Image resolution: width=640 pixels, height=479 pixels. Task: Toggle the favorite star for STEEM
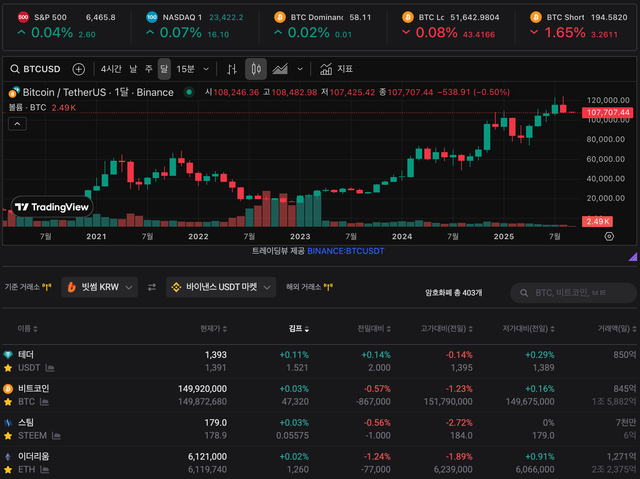point(8,436)
